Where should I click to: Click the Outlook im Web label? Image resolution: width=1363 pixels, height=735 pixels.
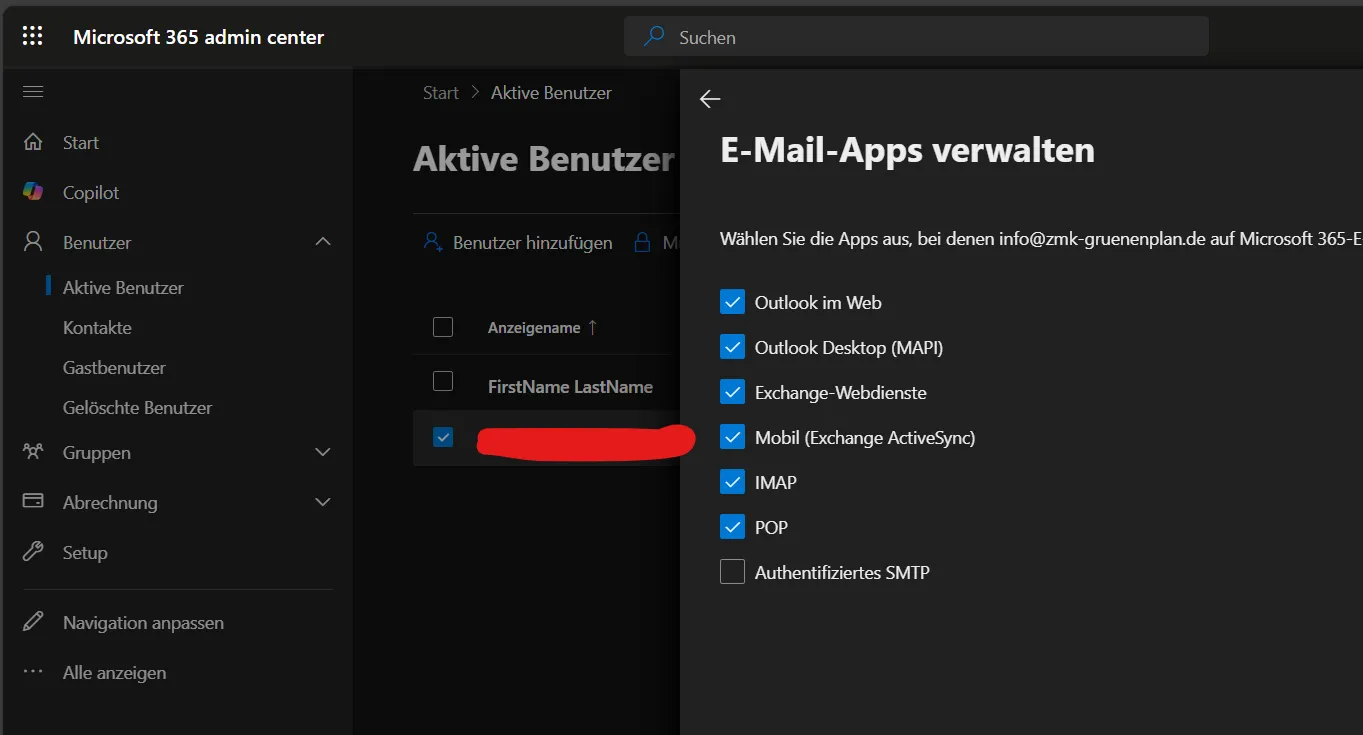[x=818, y=302]
